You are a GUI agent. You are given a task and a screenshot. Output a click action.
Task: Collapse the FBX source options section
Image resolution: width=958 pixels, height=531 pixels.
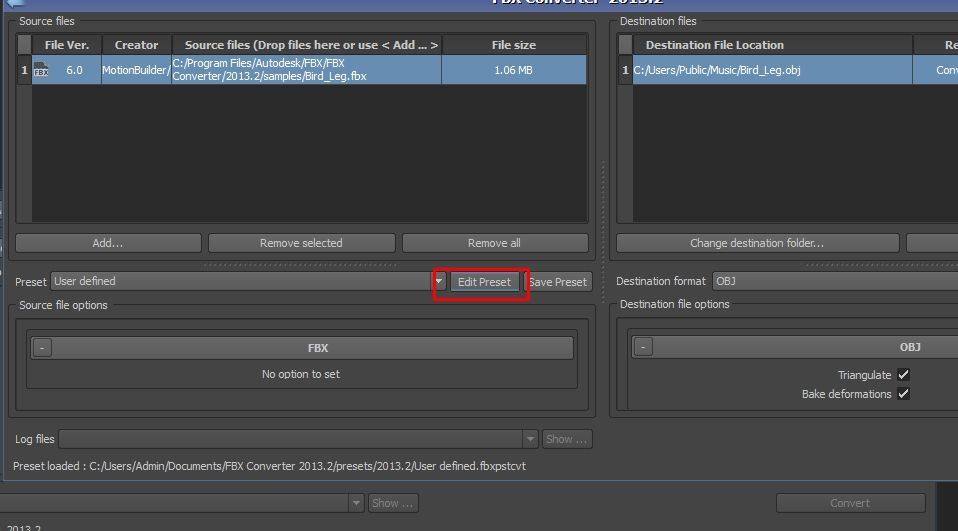[x=42, y=348]
